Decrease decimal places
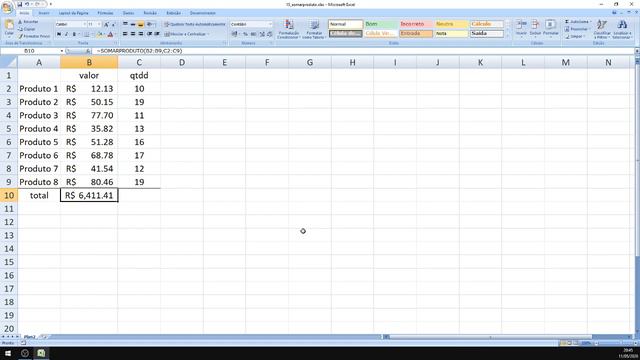Screen dimensions: 640x360 click(269, 34)
